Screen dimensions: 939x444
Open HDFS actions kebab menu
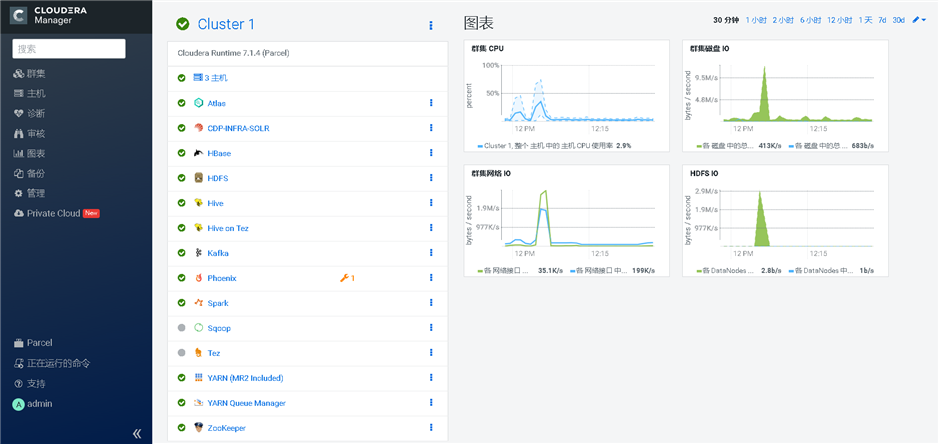coord(431,178)
